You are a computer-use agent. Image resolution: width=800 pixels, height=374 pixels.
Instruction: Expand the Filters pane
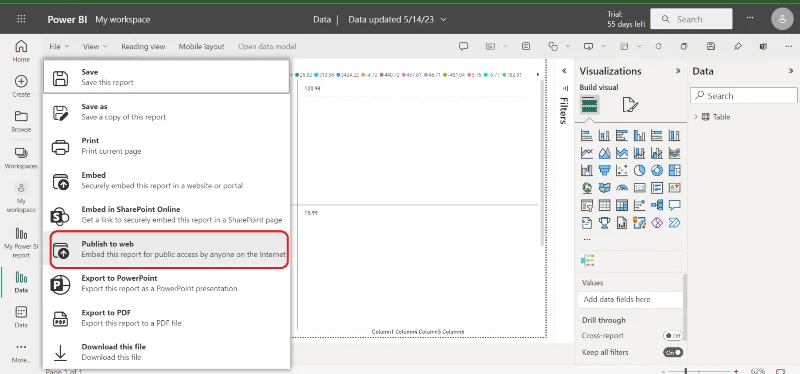564,71
